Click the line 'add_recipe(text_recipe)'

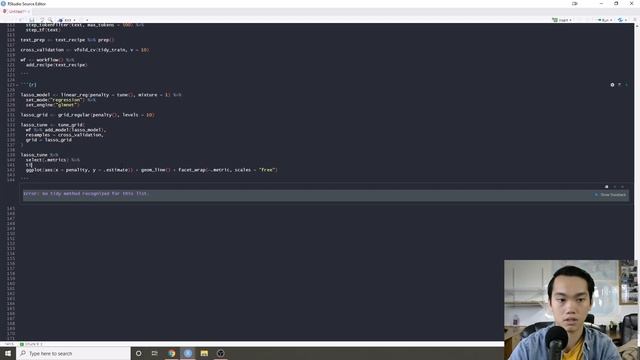(56, 65)
